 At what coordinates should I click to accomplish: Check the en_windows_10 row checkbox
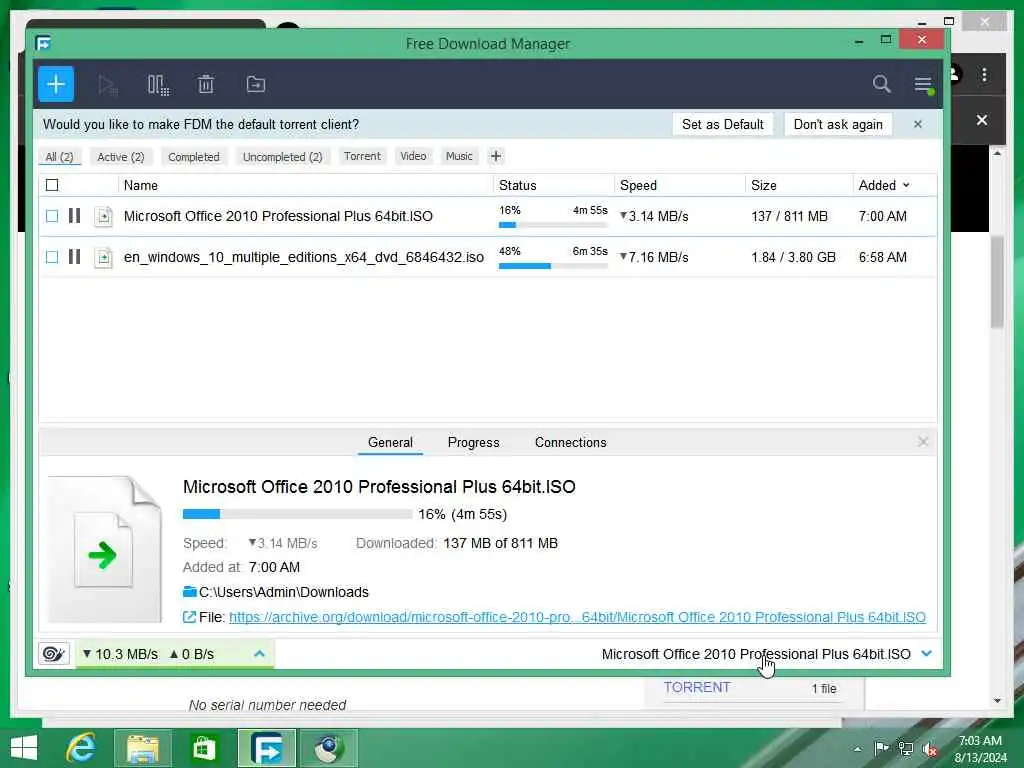click(52, 257)
